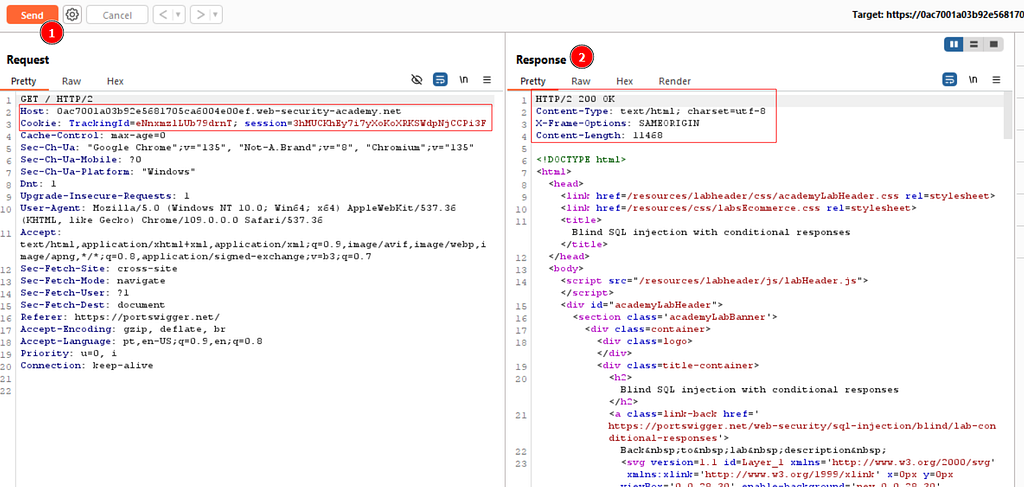Open the Request panel hamburger menu
This screenshot has width=1024, height=487.
[x=487, y=80]
